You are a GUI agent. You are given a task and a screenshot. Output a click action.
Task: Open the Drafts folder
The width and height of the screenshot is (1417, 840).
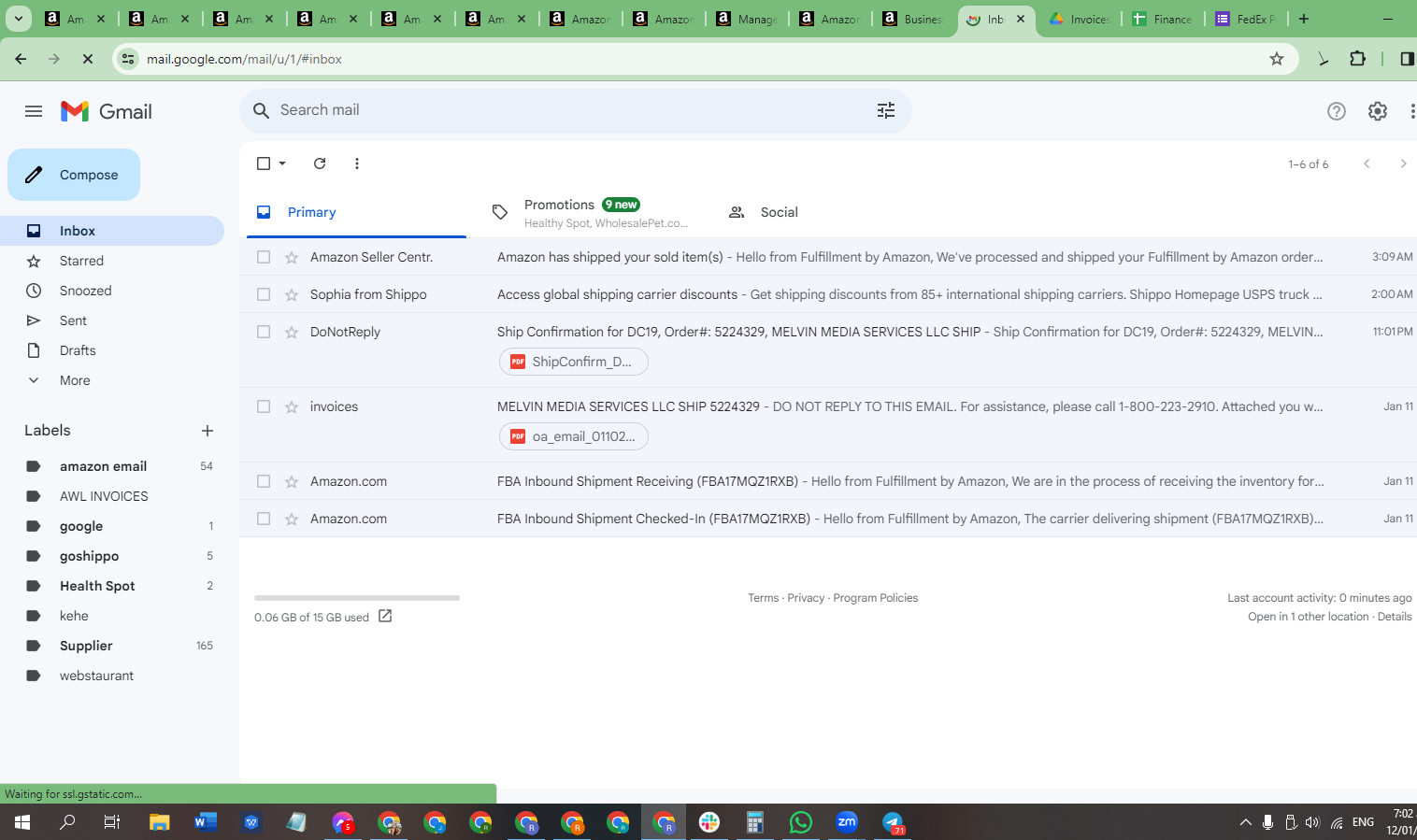pos(78,350)
